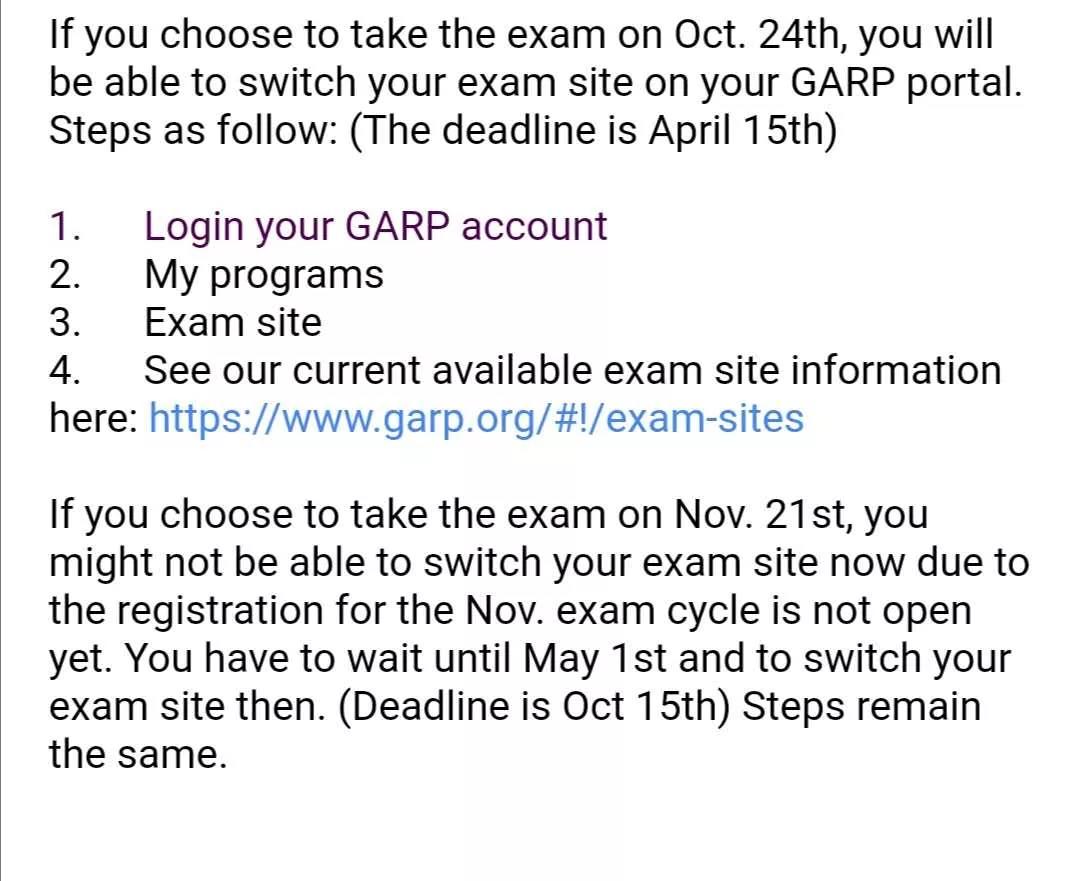Click the word "here:" before the URL
Image resolution: width=1080 pixels, height=881 pixels.
[x=94, y=419]
